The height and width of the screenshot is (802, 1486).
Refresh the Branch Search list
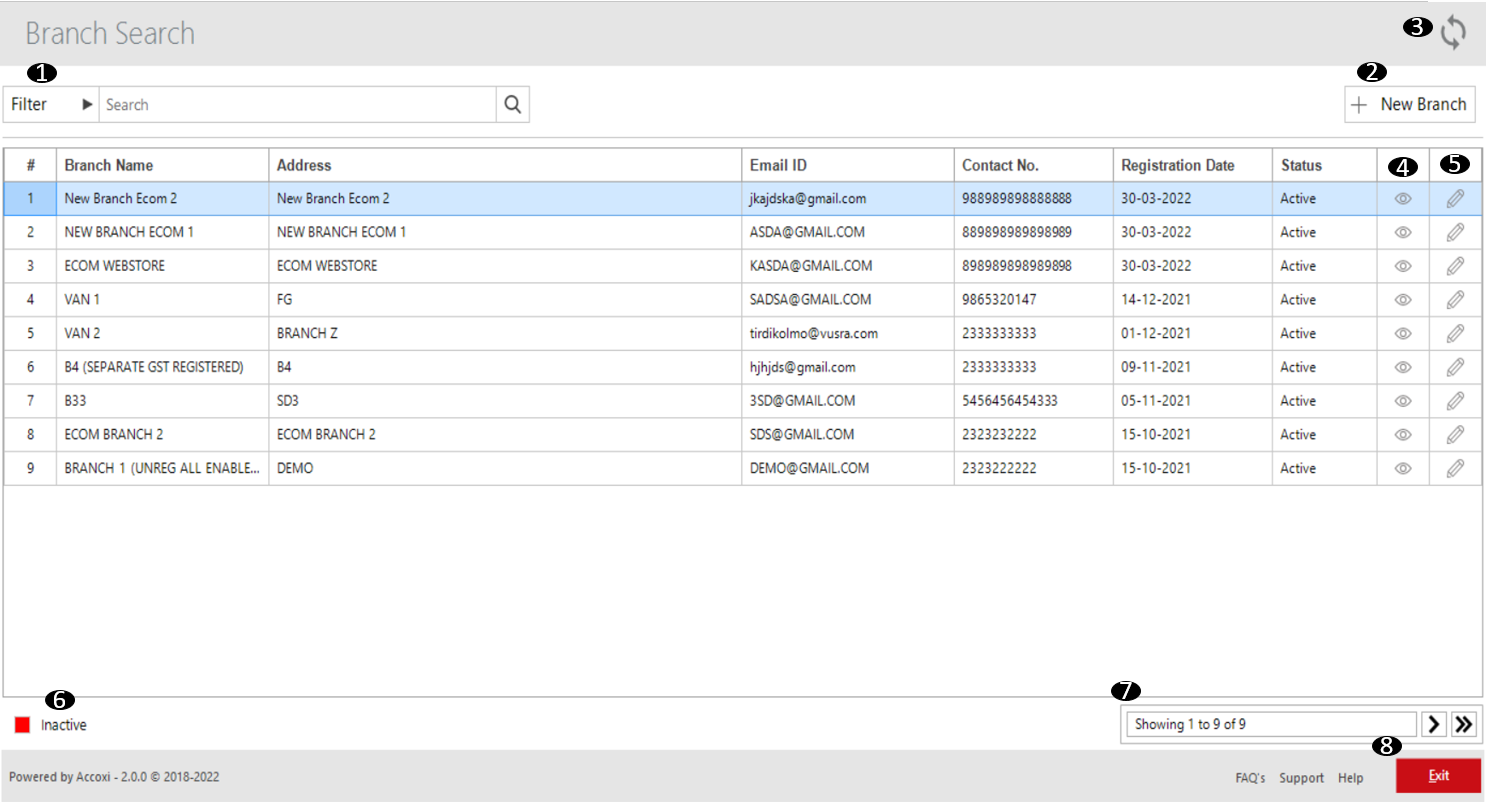[x=1453, y=32]
